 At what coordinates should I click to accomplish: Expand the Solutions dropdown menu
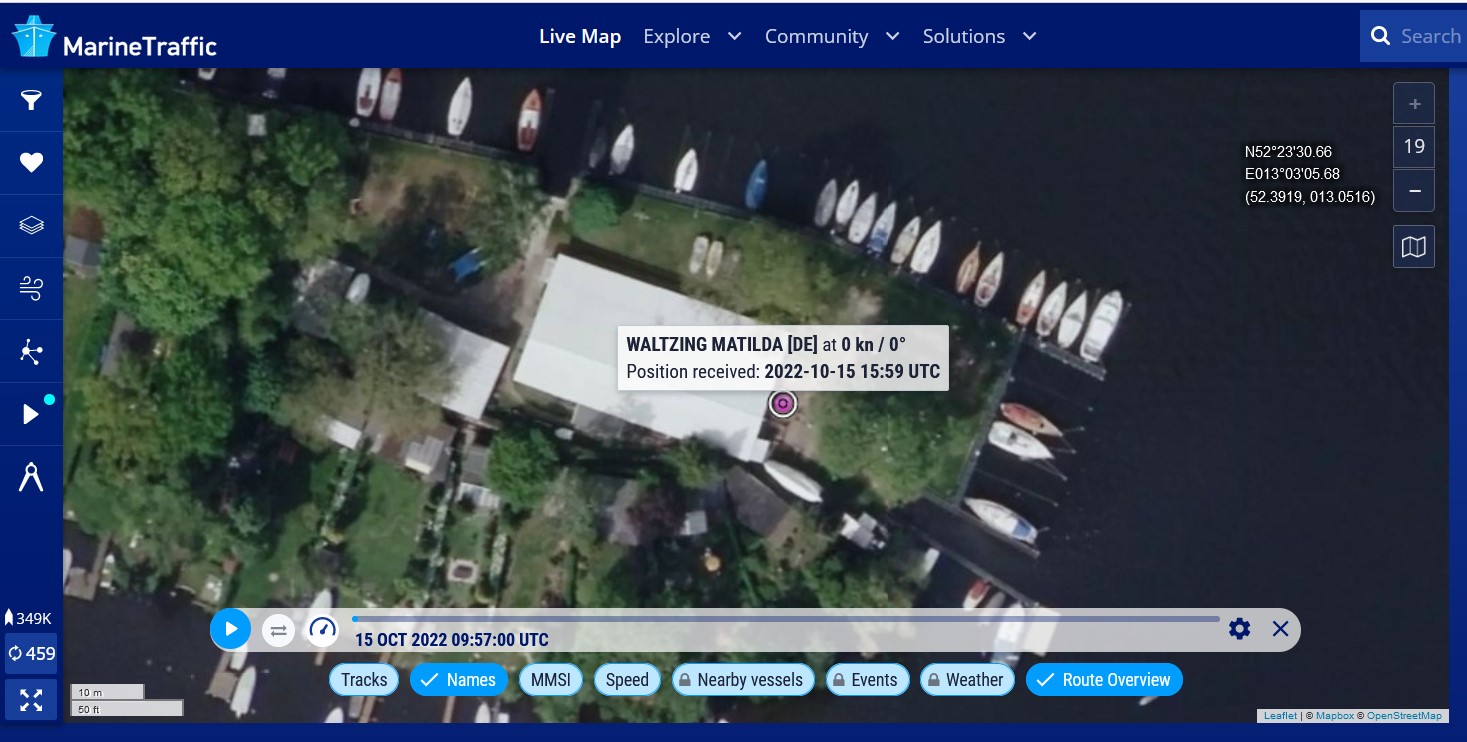point(978,36)
